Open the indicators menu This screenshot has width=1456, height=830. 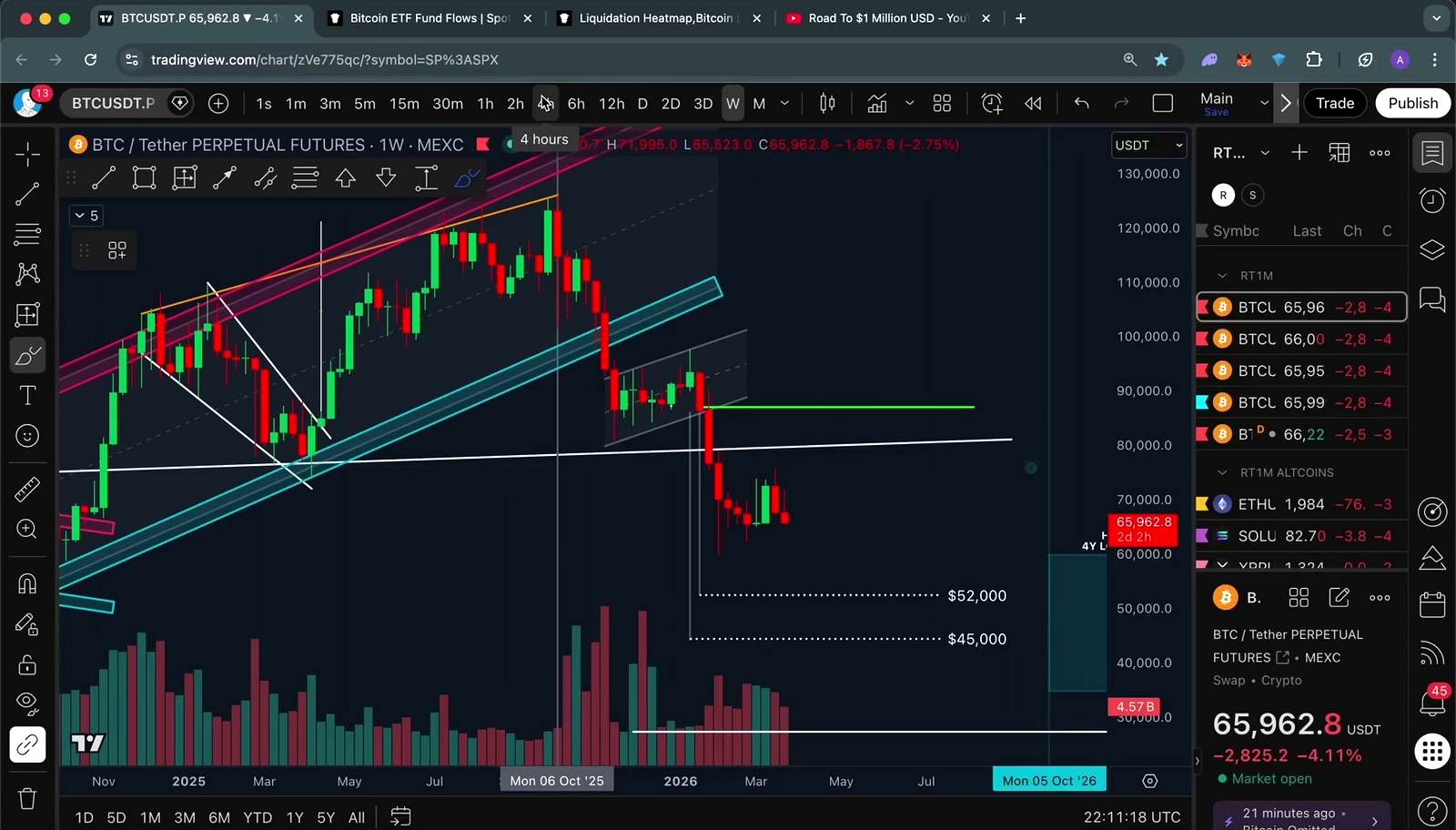(x=877, y=104)
